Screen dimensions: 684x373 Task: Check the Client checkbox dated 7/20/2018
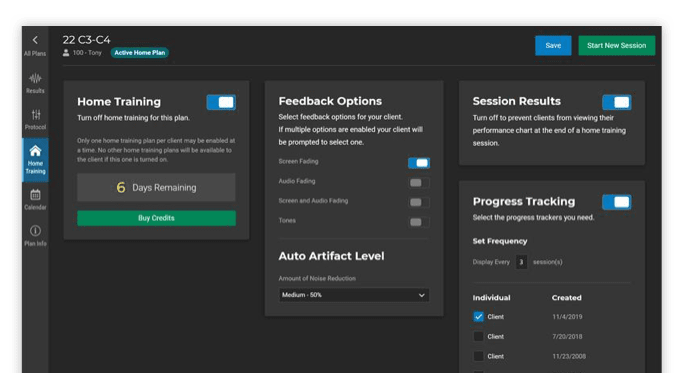pyautogui.click(x=479, y=336)
